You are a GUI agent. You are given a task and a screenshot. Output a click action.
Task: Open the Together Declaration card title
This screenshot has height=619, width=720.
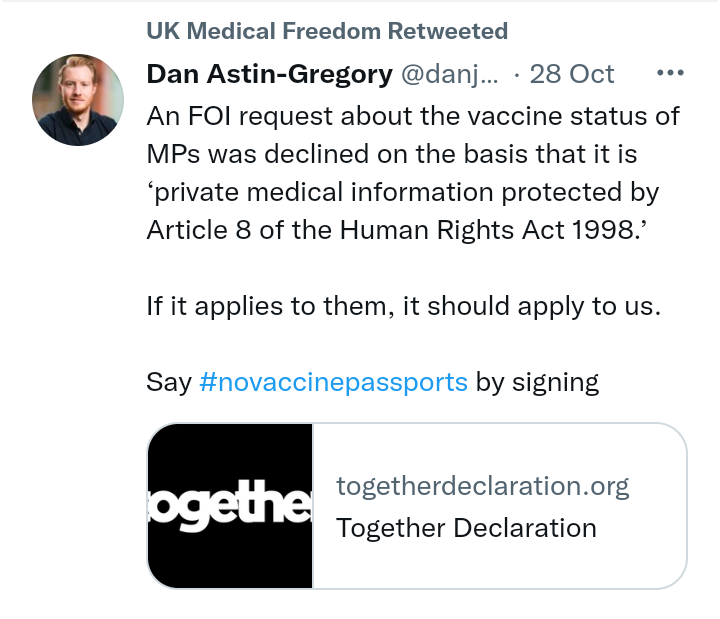[x=466, y=527]
